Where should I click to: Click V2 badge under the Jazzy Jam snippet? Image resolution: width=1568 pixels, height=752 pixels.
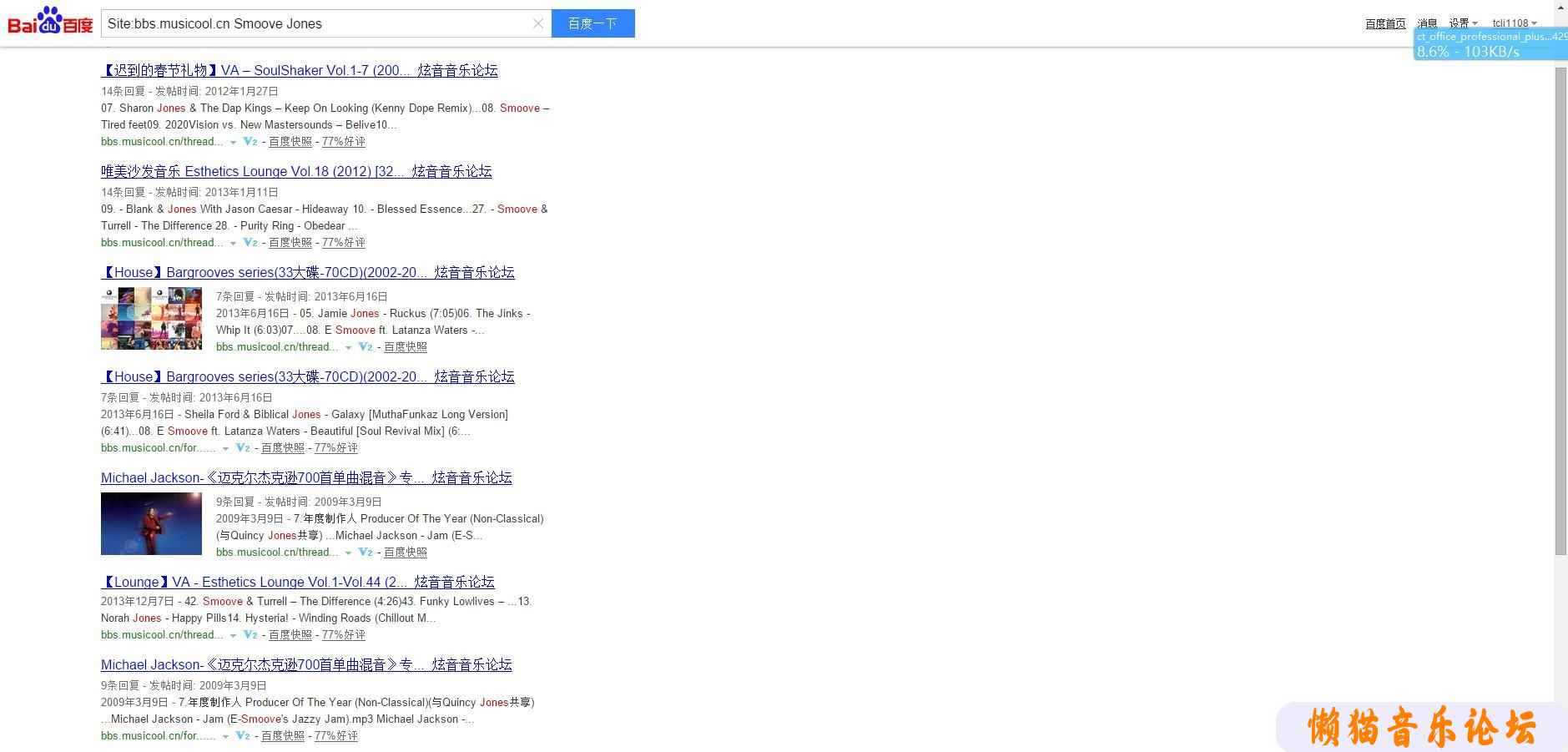[x=243, y=736]
